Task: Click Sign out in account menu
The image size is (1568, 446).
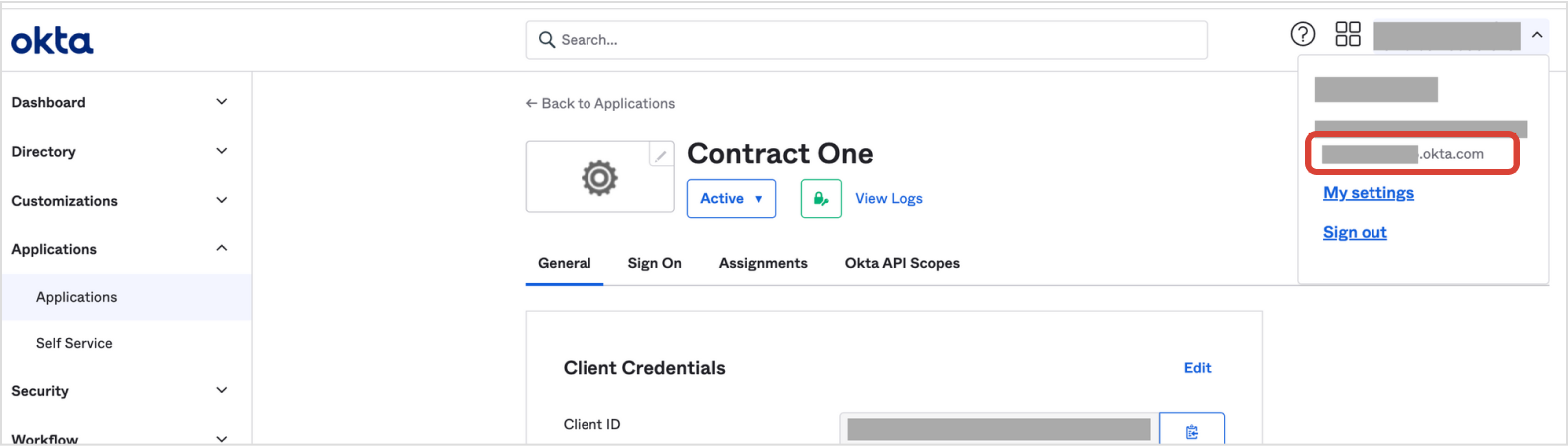Action: point(1355,232)
